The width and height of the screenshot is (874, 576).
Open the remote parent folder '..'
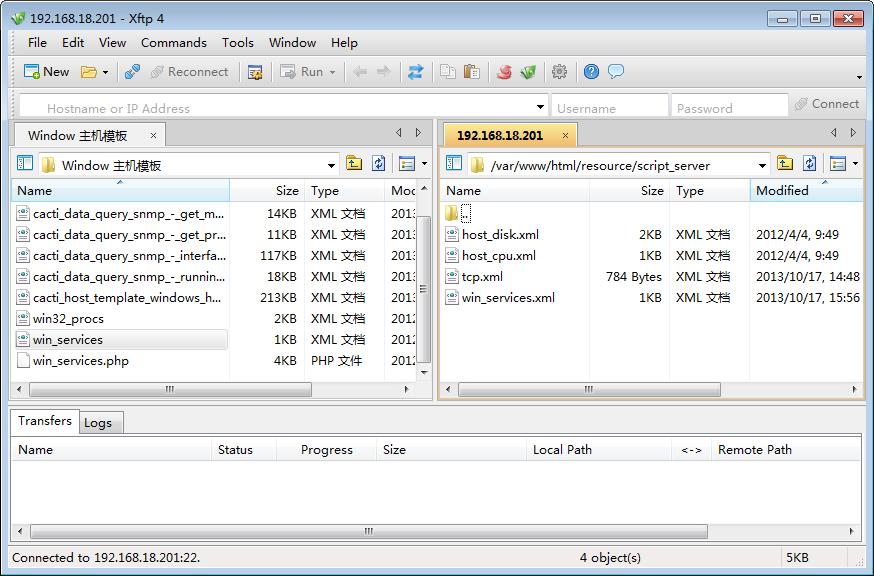click(x=458, y=214)
